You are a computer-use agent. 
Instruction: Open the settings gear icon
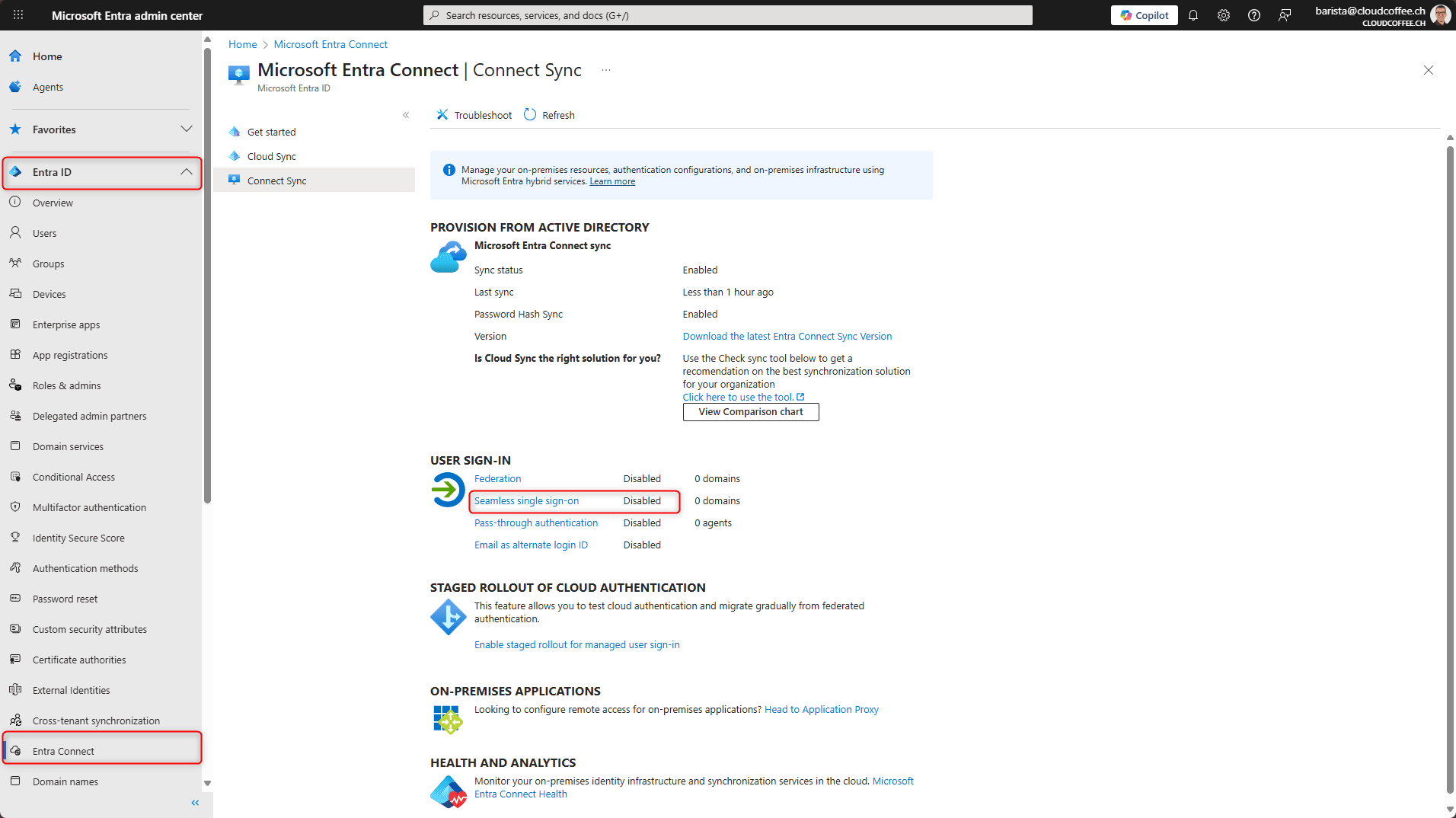click(1224, 15)
